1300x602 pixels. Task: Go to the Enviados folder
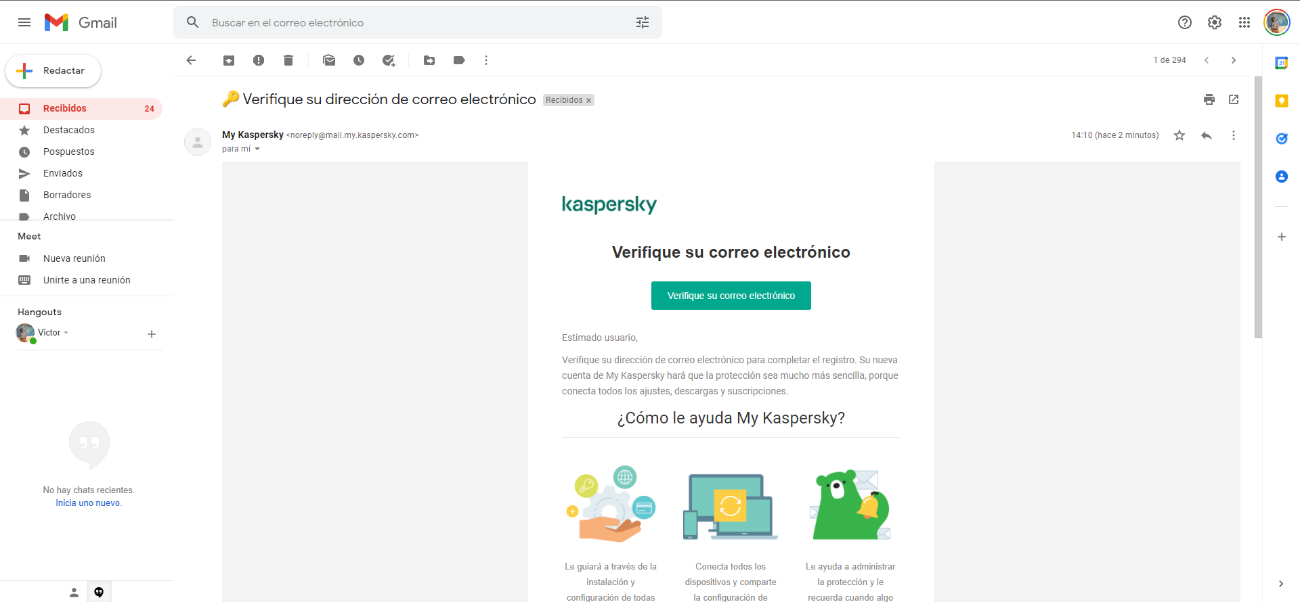pyautogui.click(x=63, y=173)
